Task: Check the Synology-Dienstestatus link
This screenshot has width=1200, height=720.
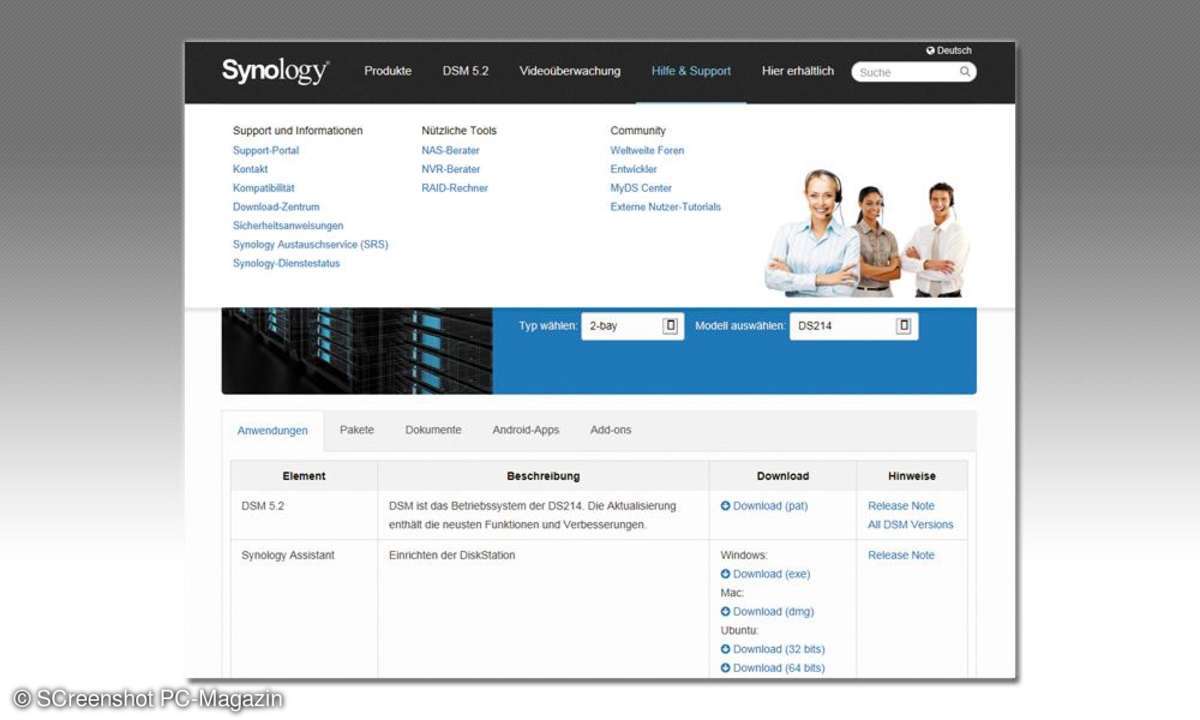Action: [286, 264]
